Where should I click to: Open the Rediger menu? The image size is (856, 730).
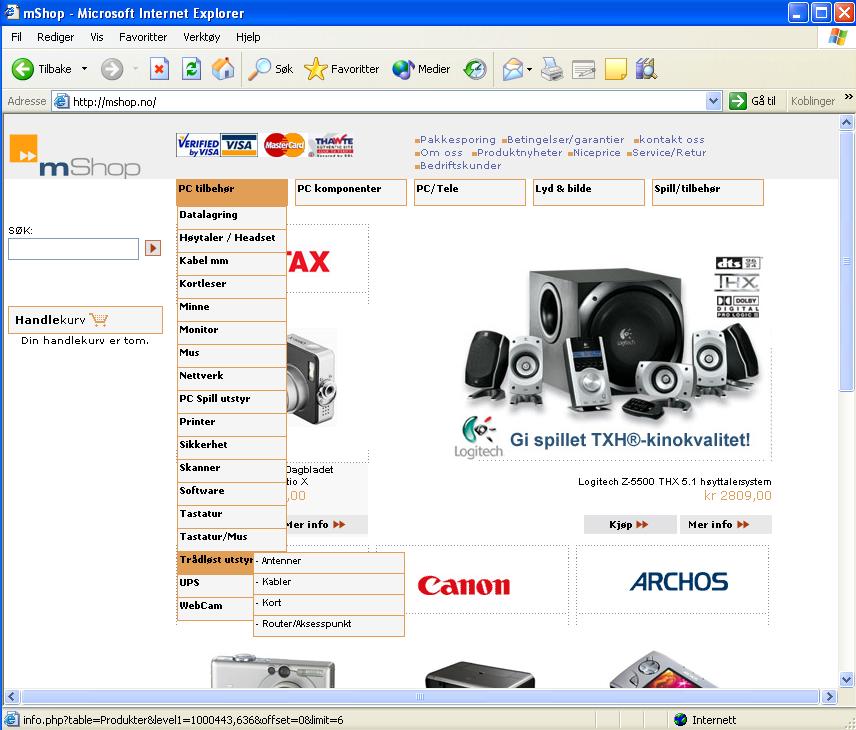pyautogui.click(x=55, y=37)
